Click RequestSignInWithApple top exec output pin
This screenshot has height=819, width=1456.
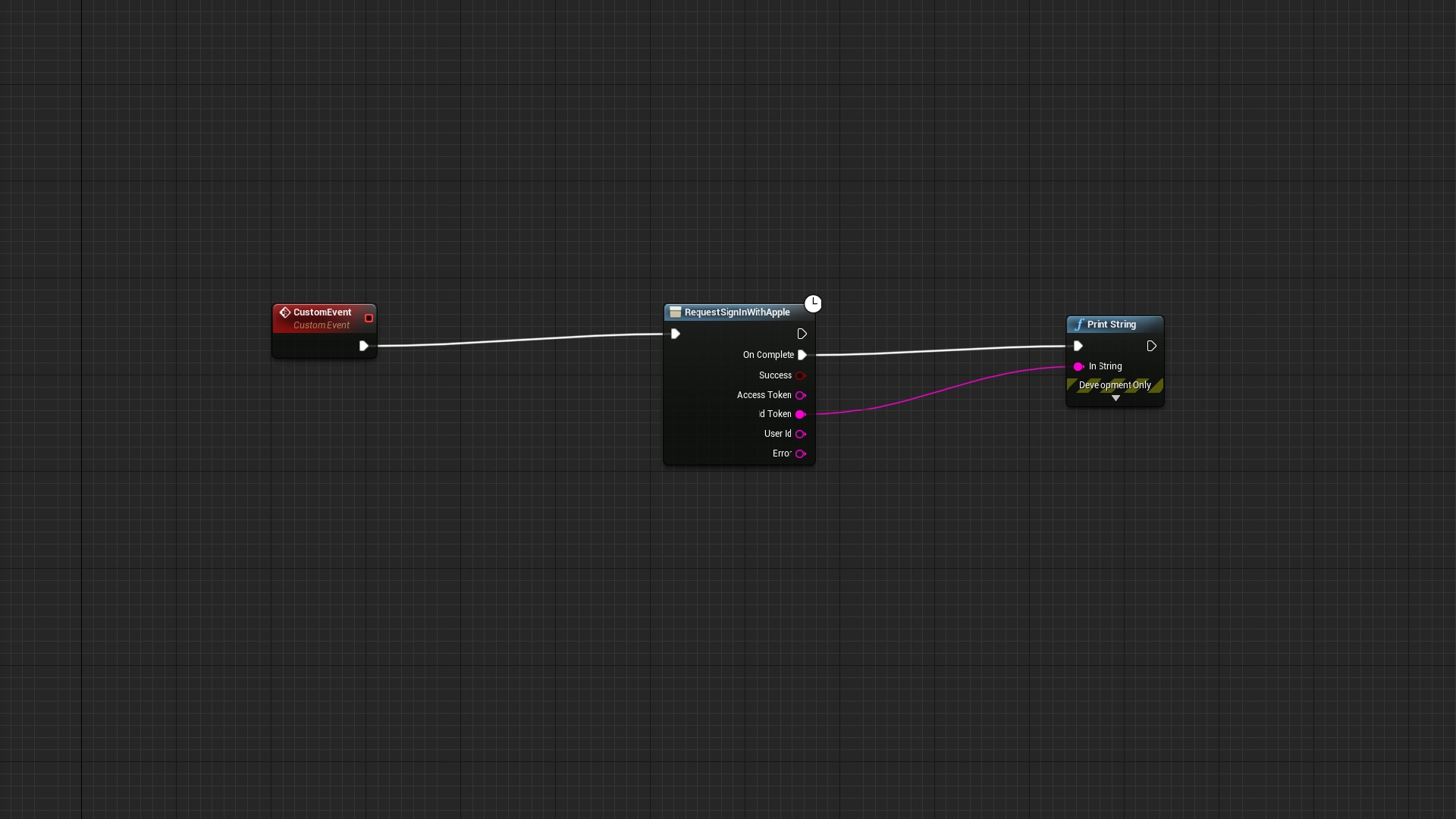click(x=802, y=334)
